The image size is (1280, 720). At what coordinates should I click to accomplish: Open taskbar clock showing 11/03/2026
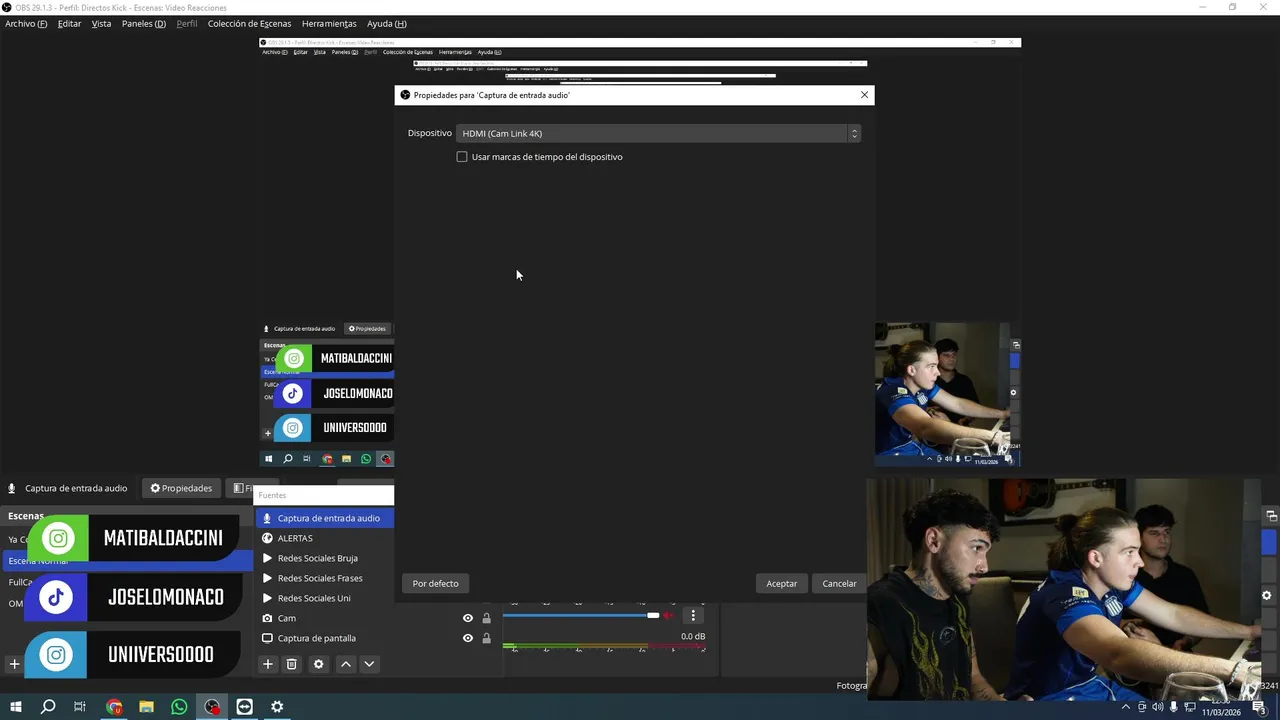(x=1221, y=707)
